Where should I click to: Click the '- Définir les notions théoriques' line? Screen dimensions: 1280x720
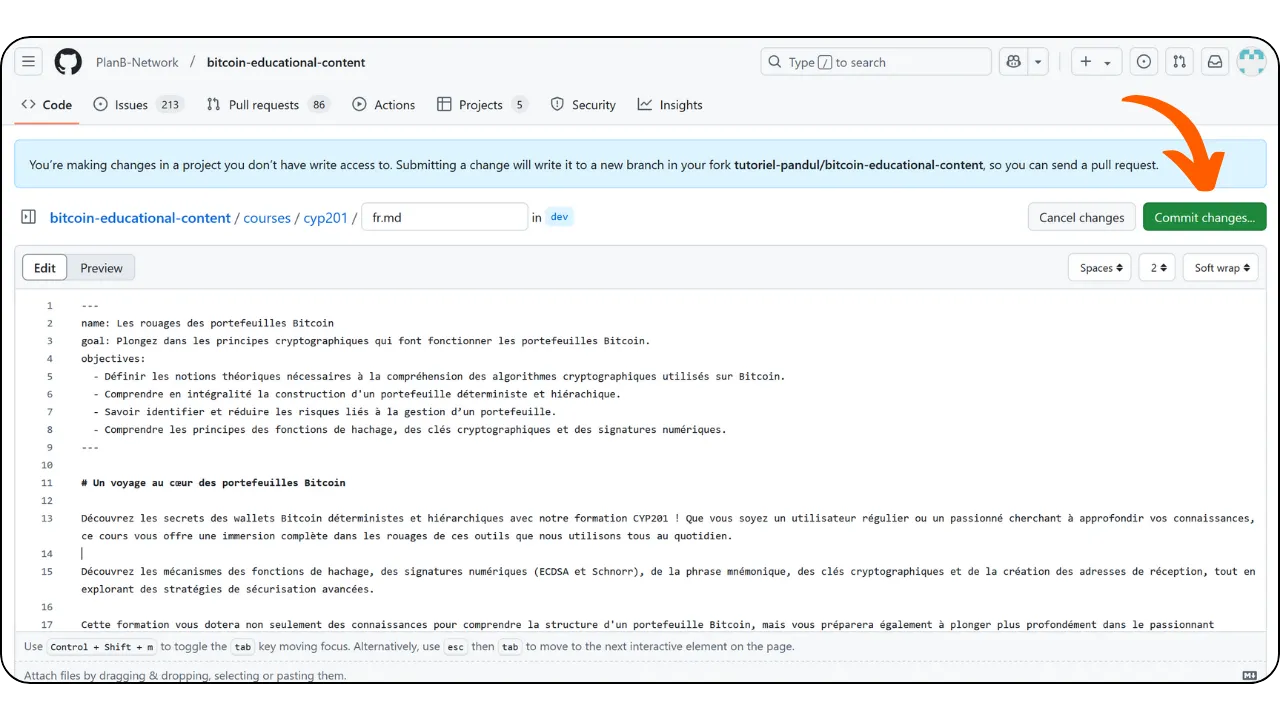(x=439, y=377)
